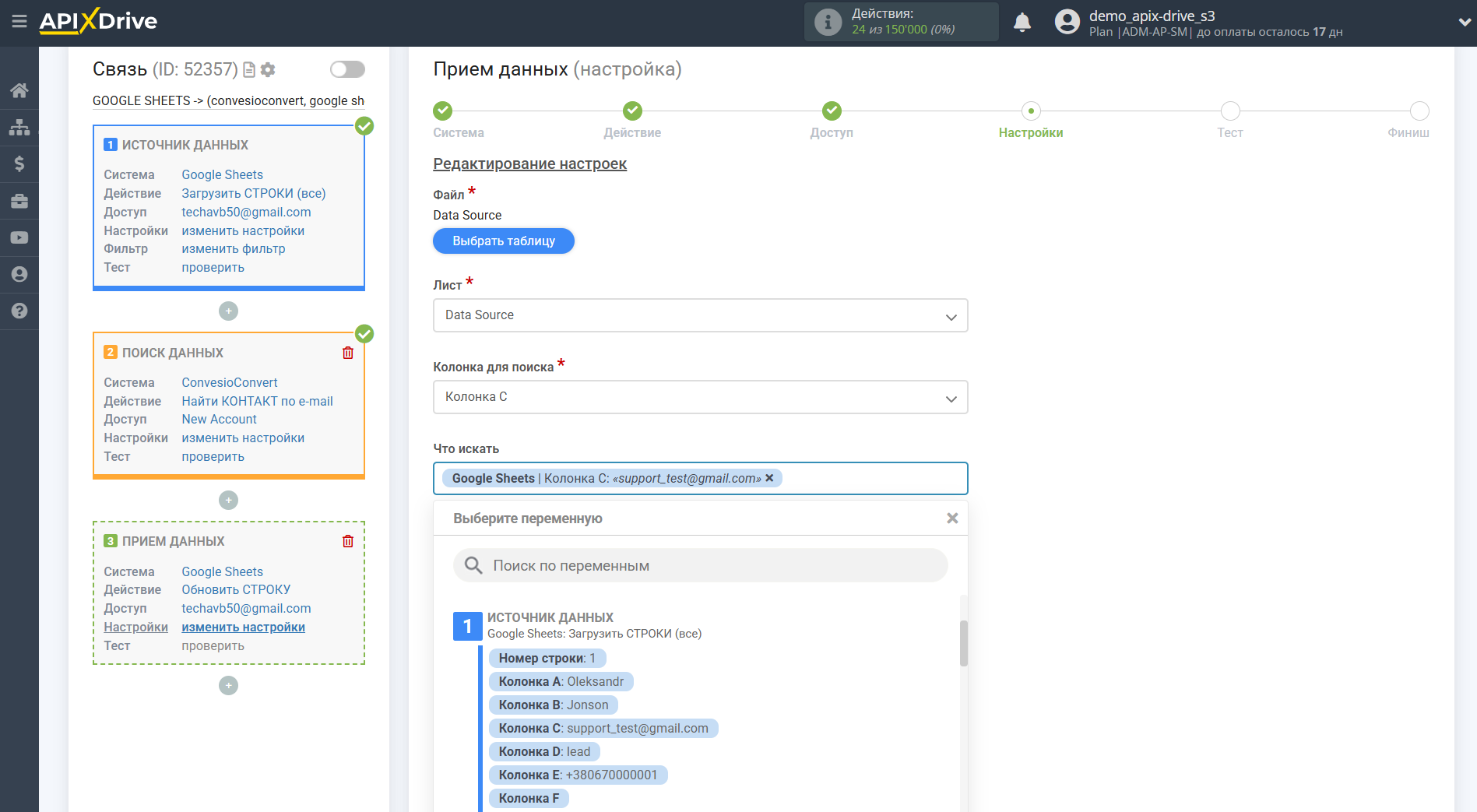Expand the Лист dropdown
This screenshot has width=1477, height=812.
pos(700,315)
